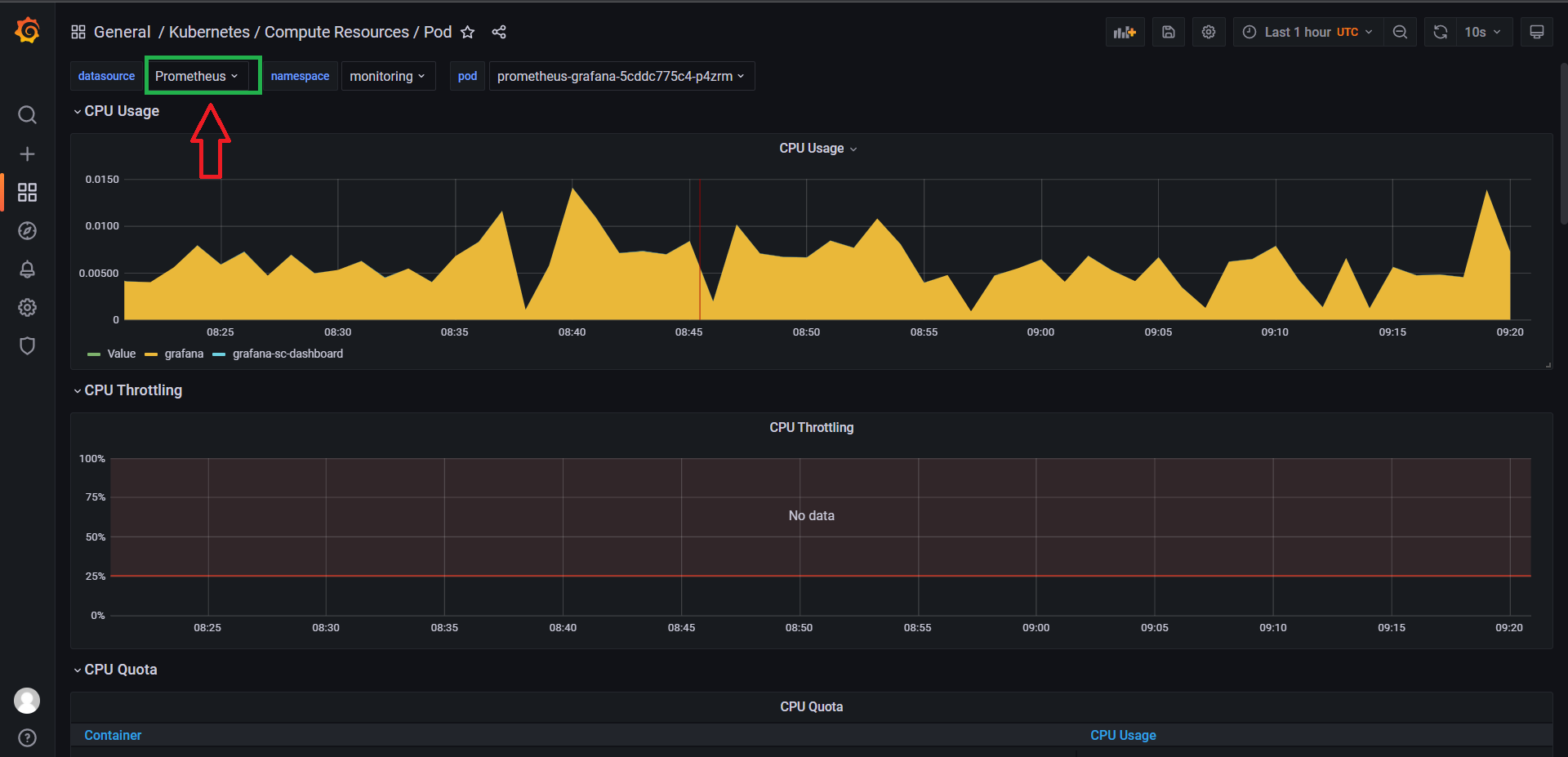Open Grafana home logo

pyautogui.click(x=27, y=31)
